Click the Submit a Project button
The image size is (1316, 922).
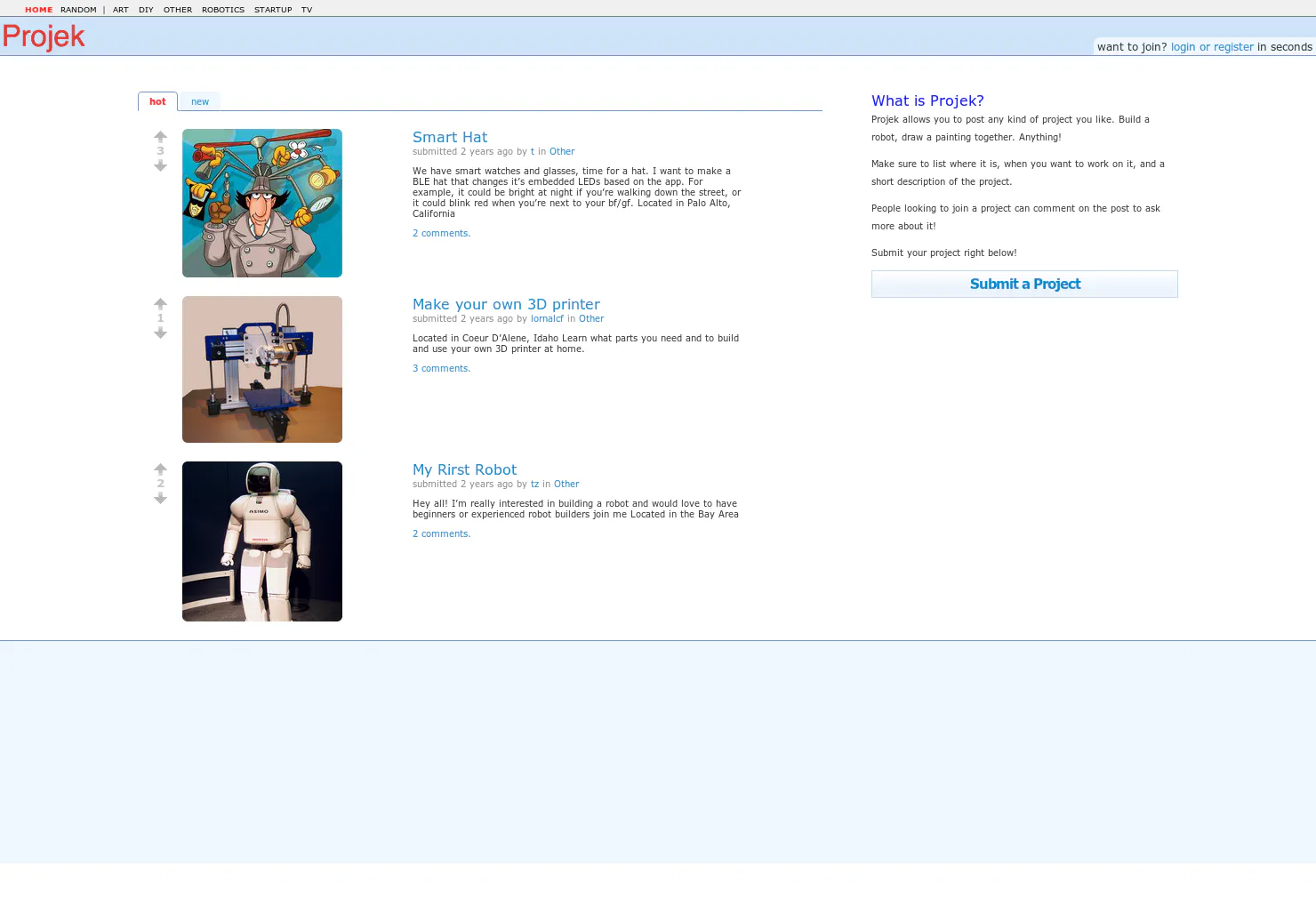click(1024, 284)
